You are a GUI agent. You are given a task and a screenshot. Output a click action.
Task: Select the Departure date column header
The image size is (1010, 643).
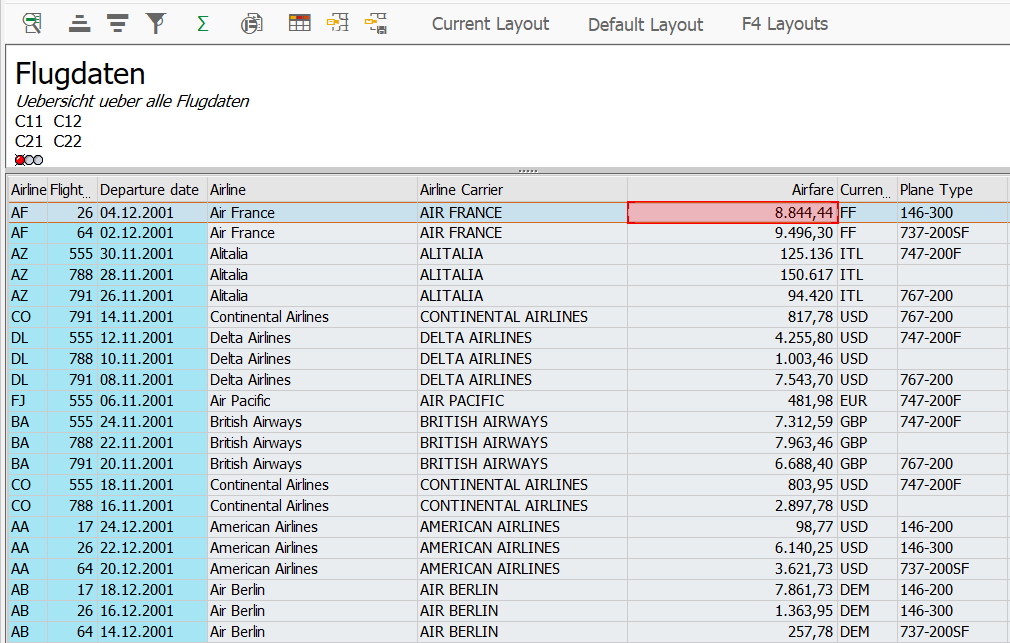(152, 189)
